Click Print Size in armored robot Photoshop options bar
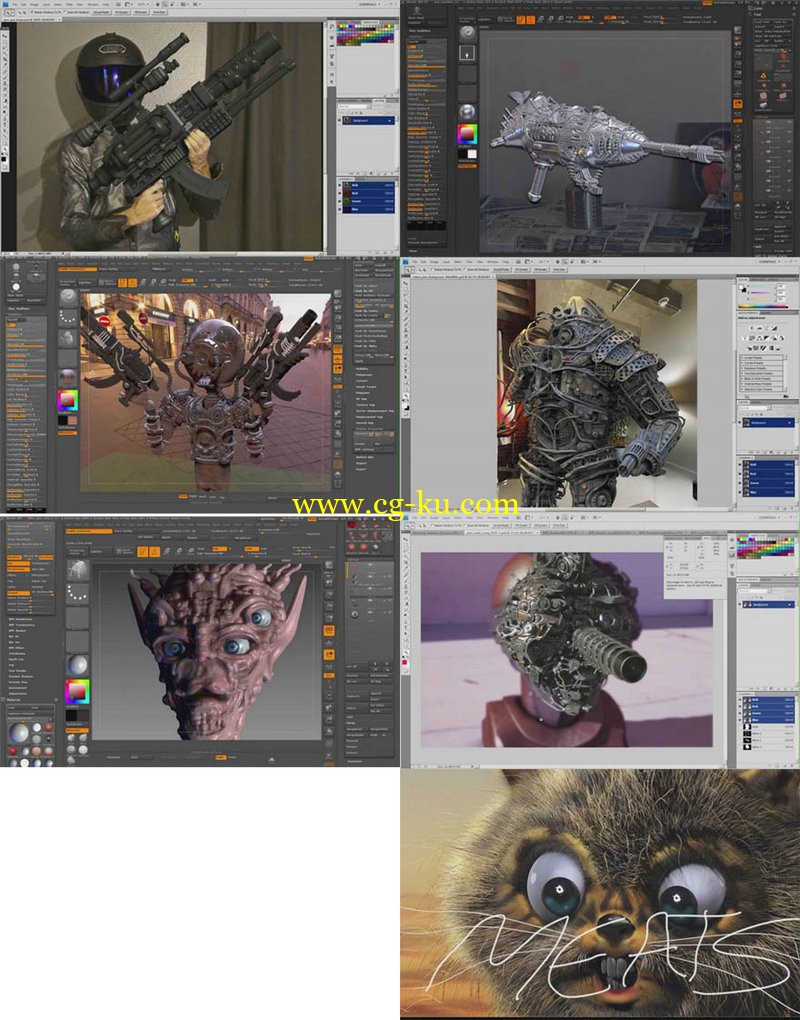This screenshot has width=800, height=1020. tap(559, 269)
